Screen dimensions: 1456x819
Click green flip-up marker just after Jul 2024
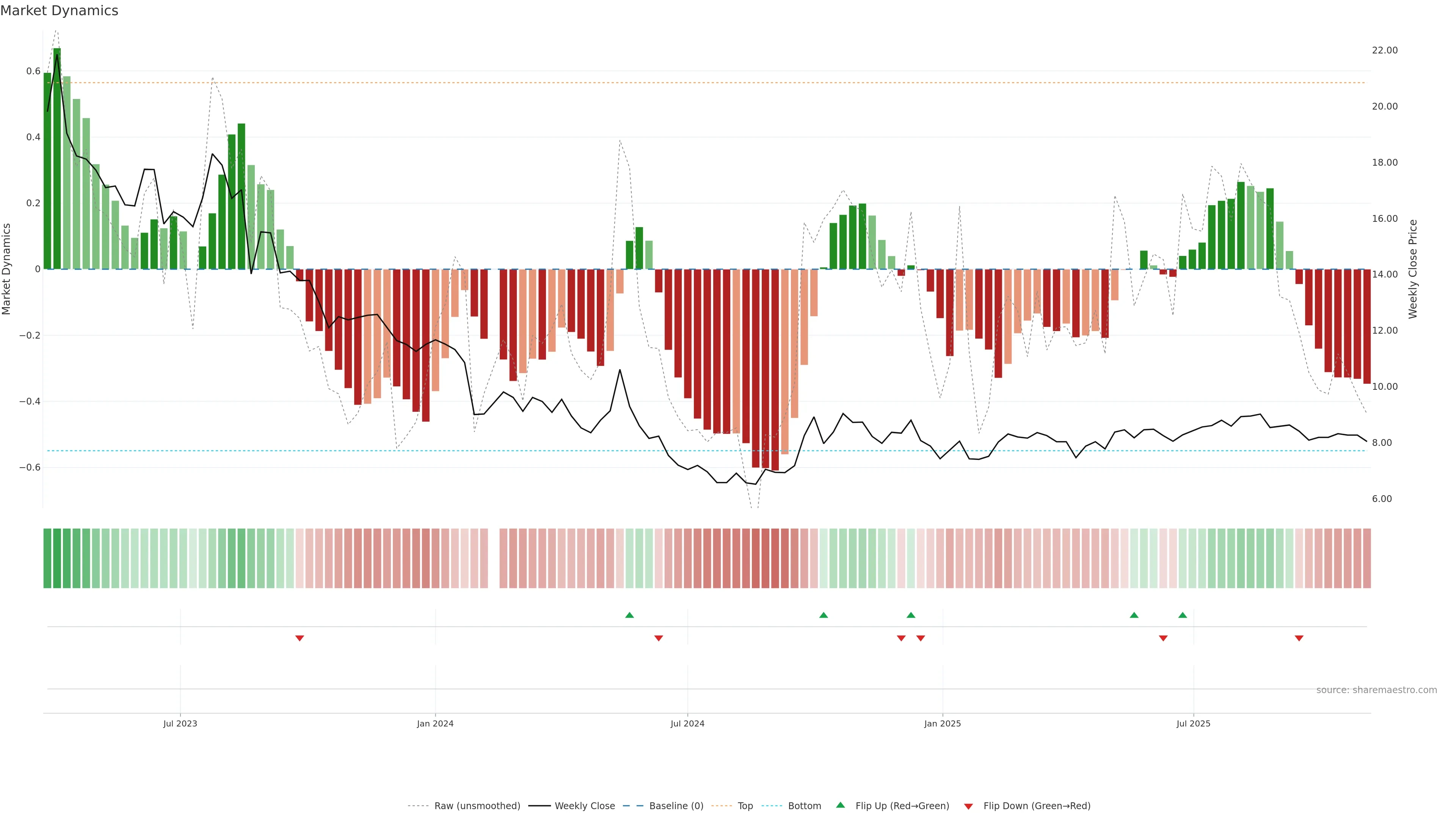click(824, 615)
